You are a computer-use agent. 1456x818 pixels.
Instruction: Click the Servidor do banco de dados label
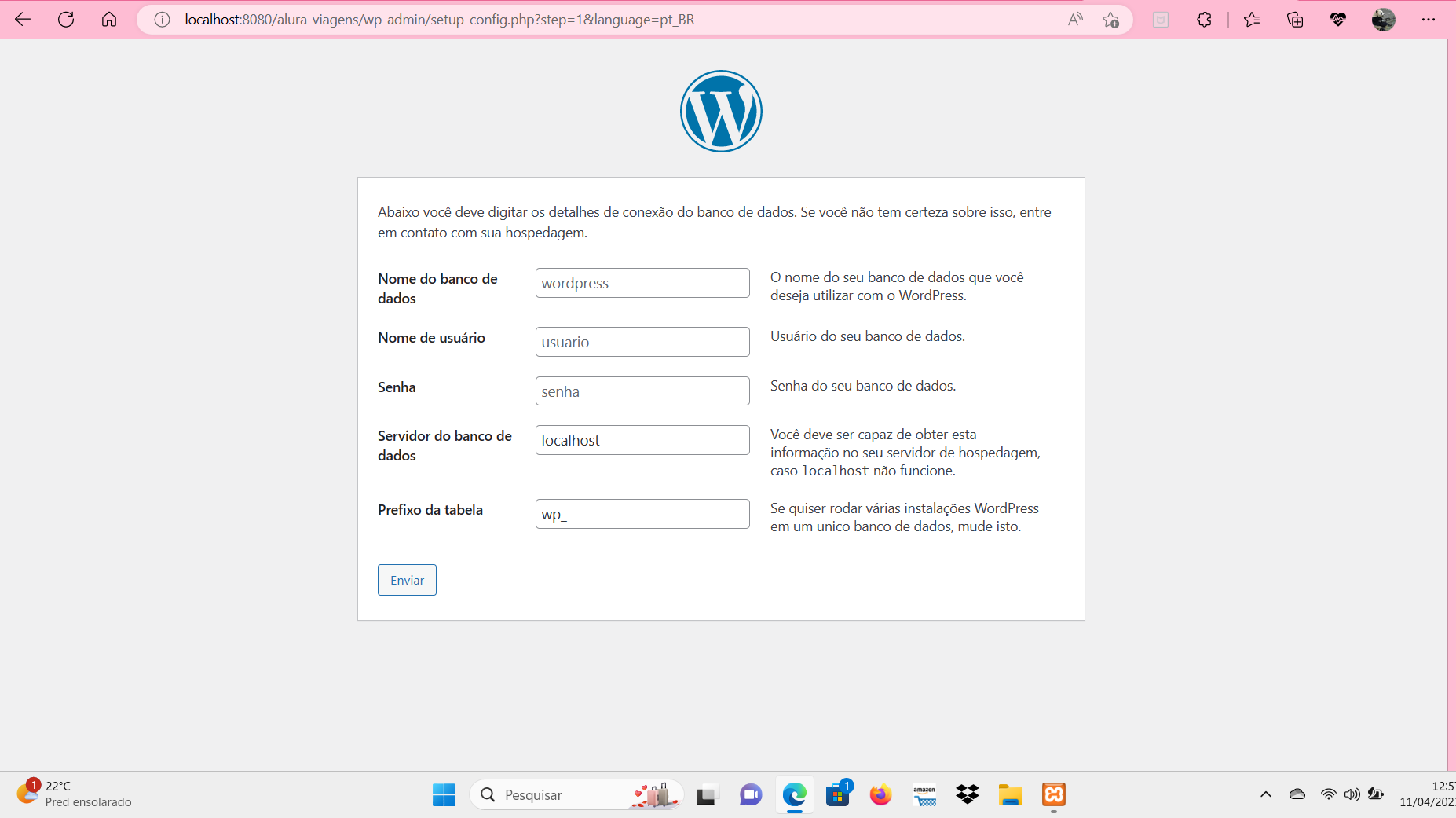(444, 446)
